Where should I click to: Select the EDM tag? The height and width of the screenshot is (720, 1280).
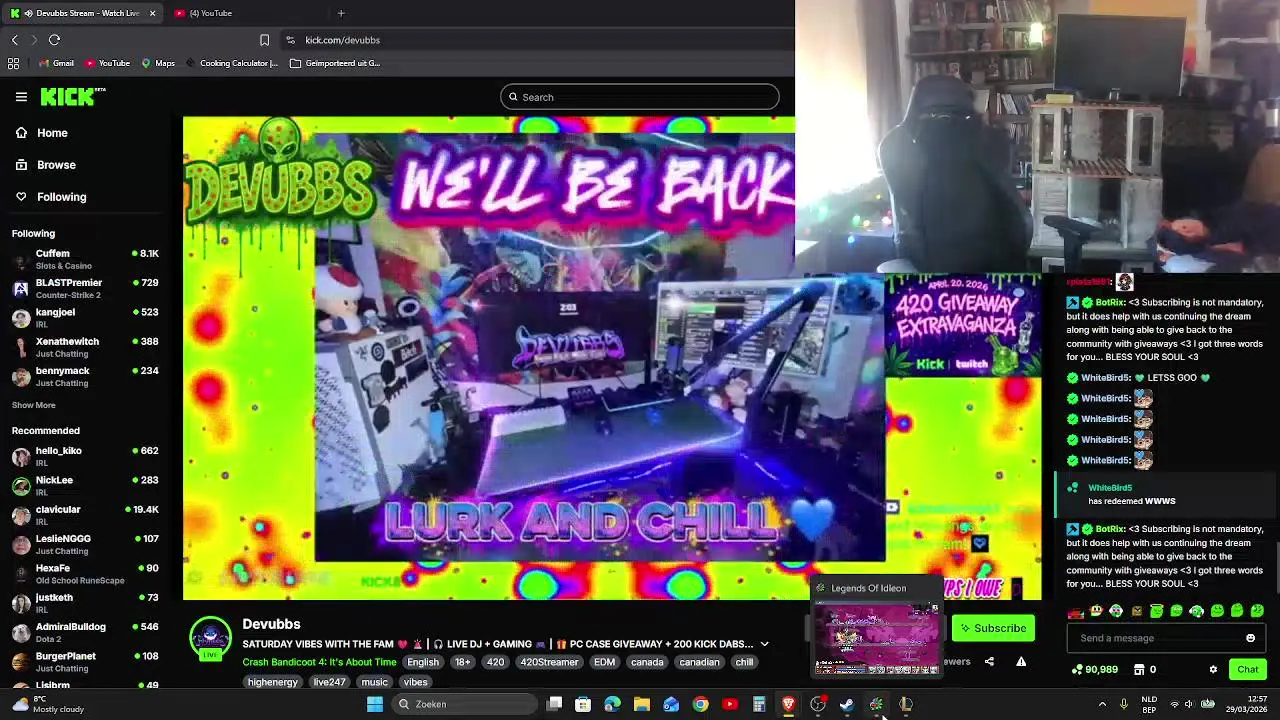click(x=604, y=662)
